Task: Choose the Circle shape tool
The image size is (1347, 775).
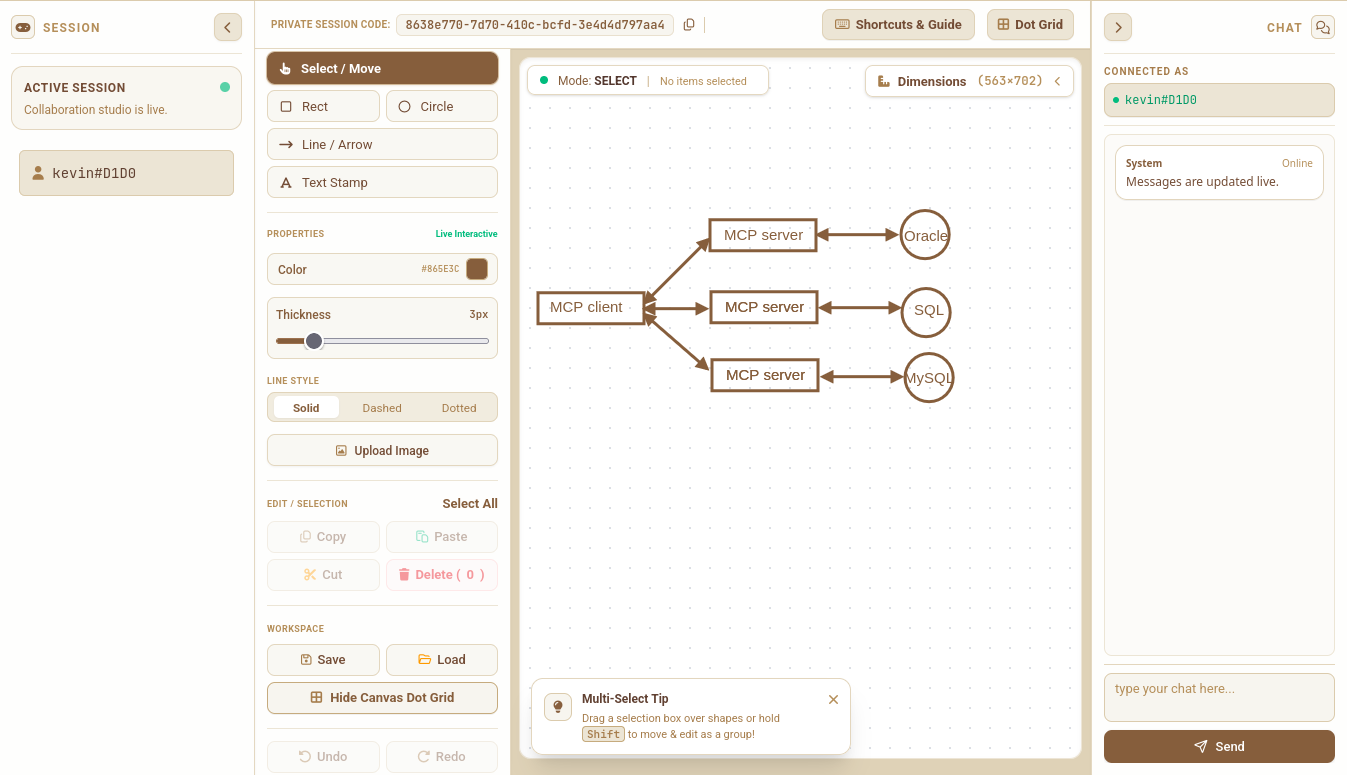Action: [x=442, y=106]
